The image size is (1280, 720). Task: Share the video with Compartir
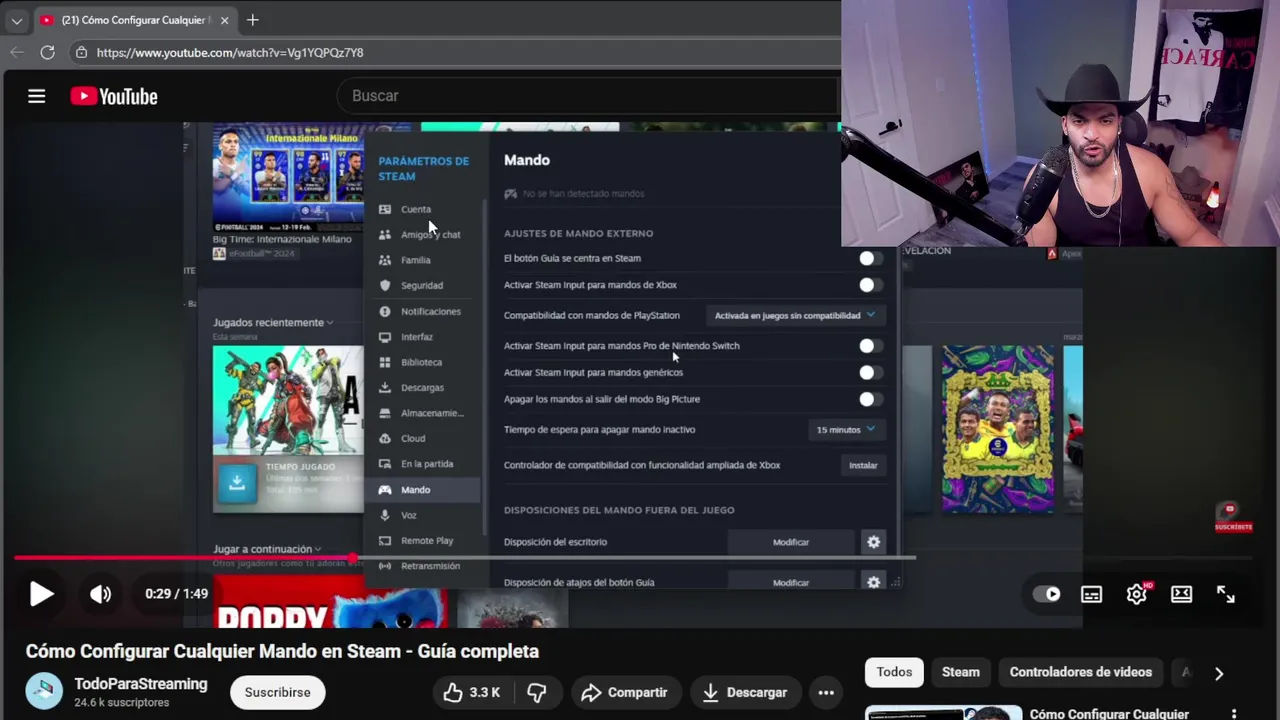point(624,692)
